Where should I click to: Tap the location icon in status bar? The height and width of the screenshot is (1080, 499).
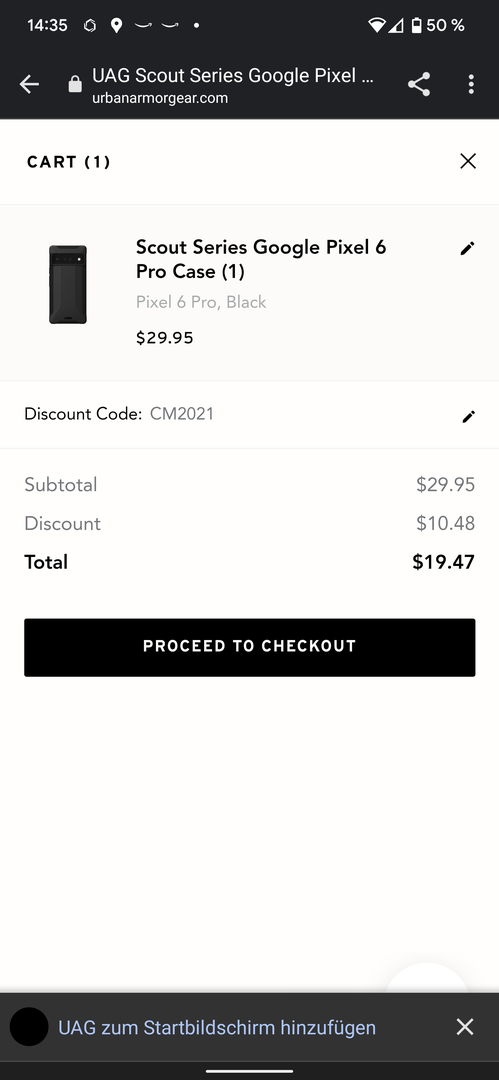click(x=116, y=25)
